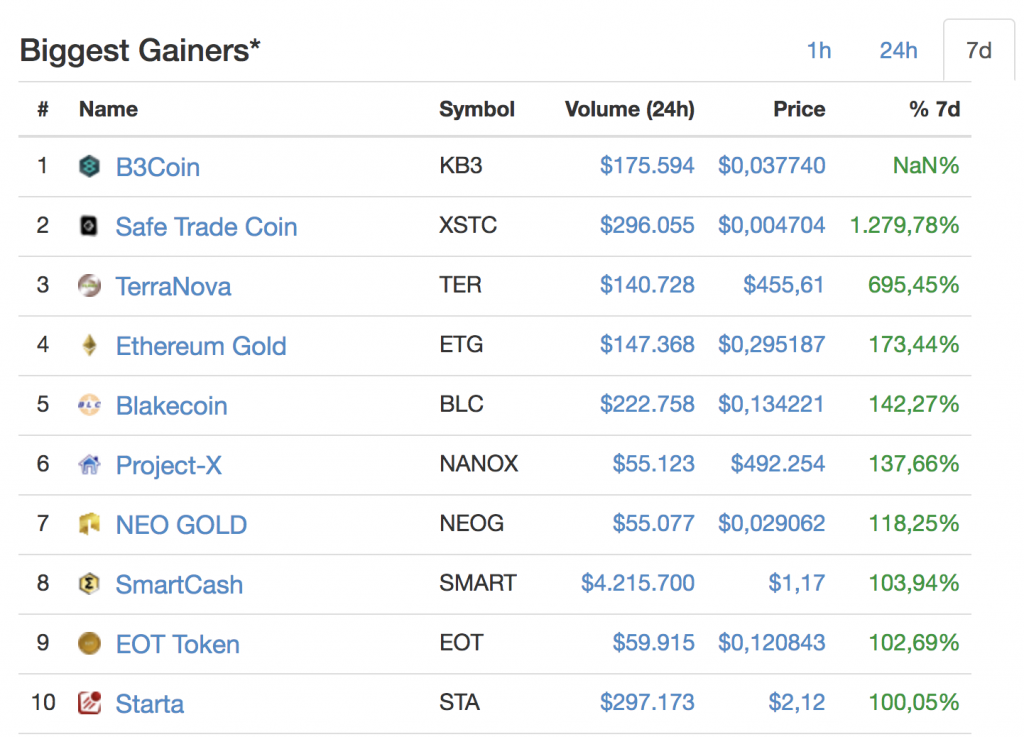The image size is (1024, 737).
Task: Click the SmartCash sigma icon
Action: click(88, 584)
